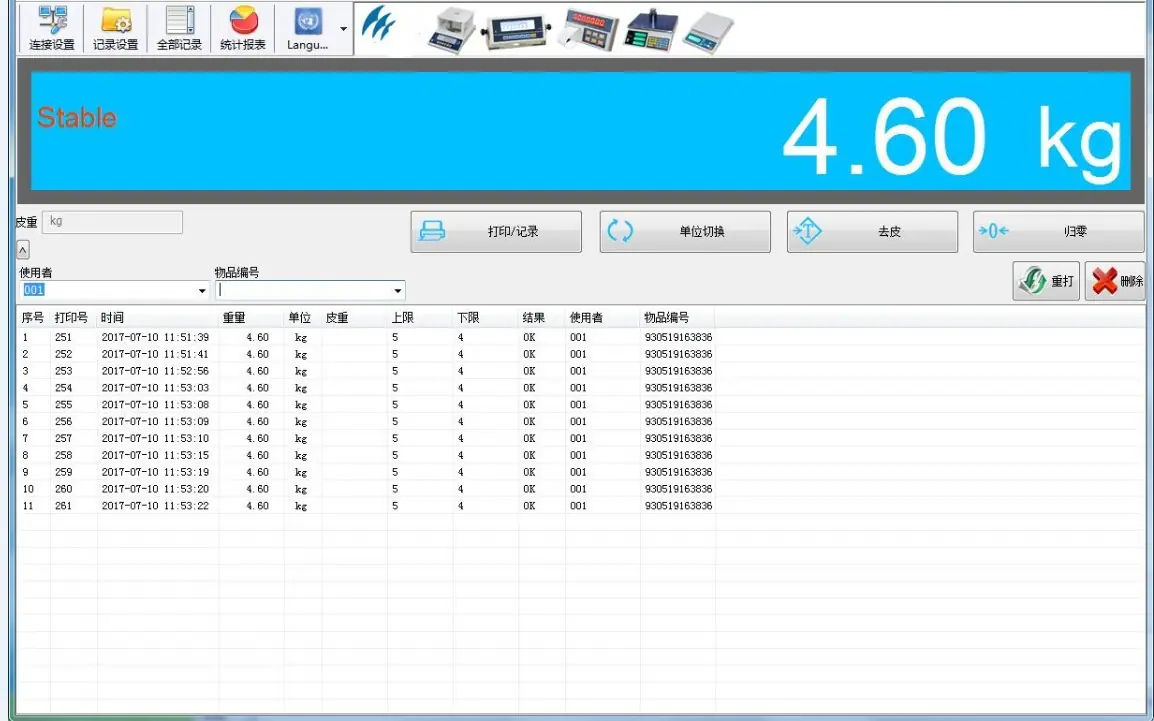This screenshot has height=721, width=1154.
Task: Select the record with print number 260
Action: [366, 490]
